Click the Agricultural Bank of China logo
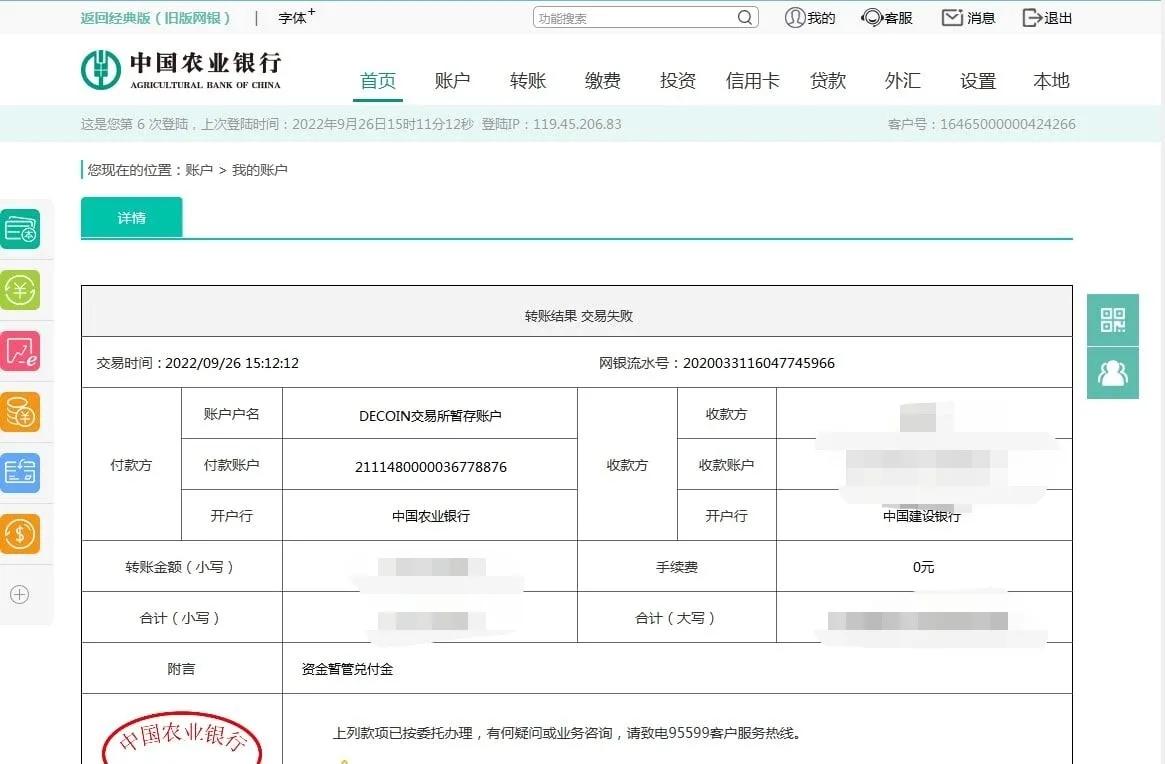This screenshot has height=764, width=1165. pyautogui.click(x=182, y=70)
